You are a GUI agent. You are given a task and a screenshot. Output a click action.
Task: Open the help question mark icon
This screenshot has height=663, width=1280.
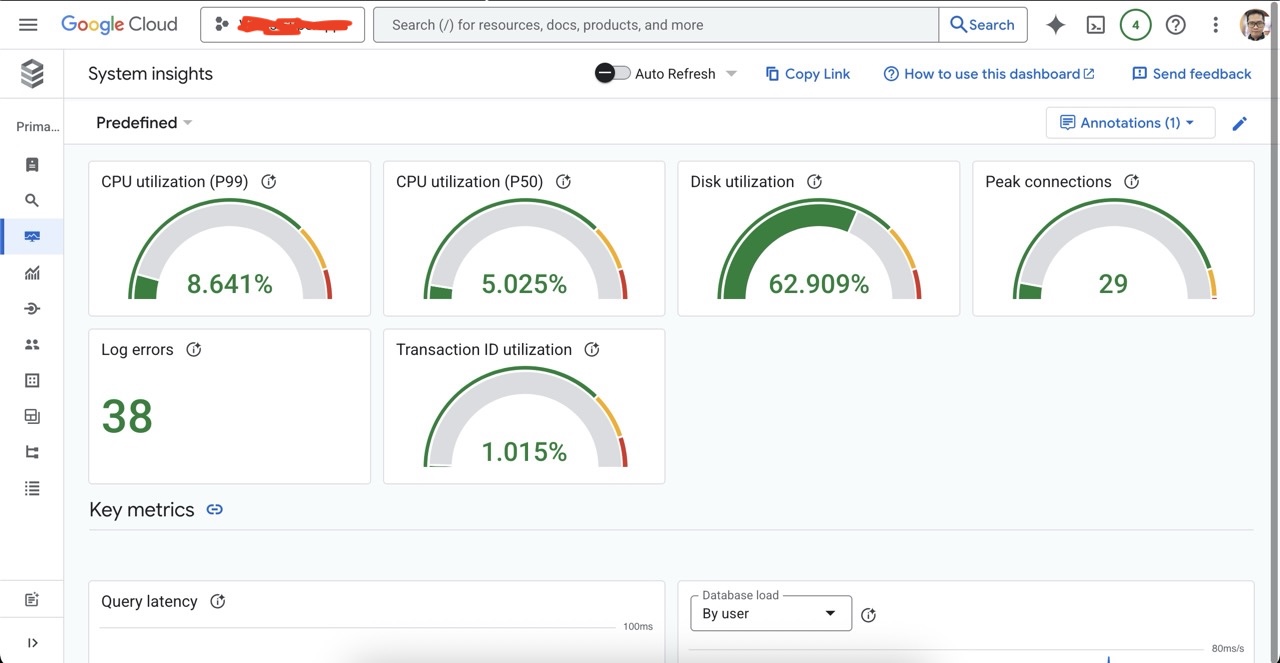pyautogui.click(x=1176, y=25)
